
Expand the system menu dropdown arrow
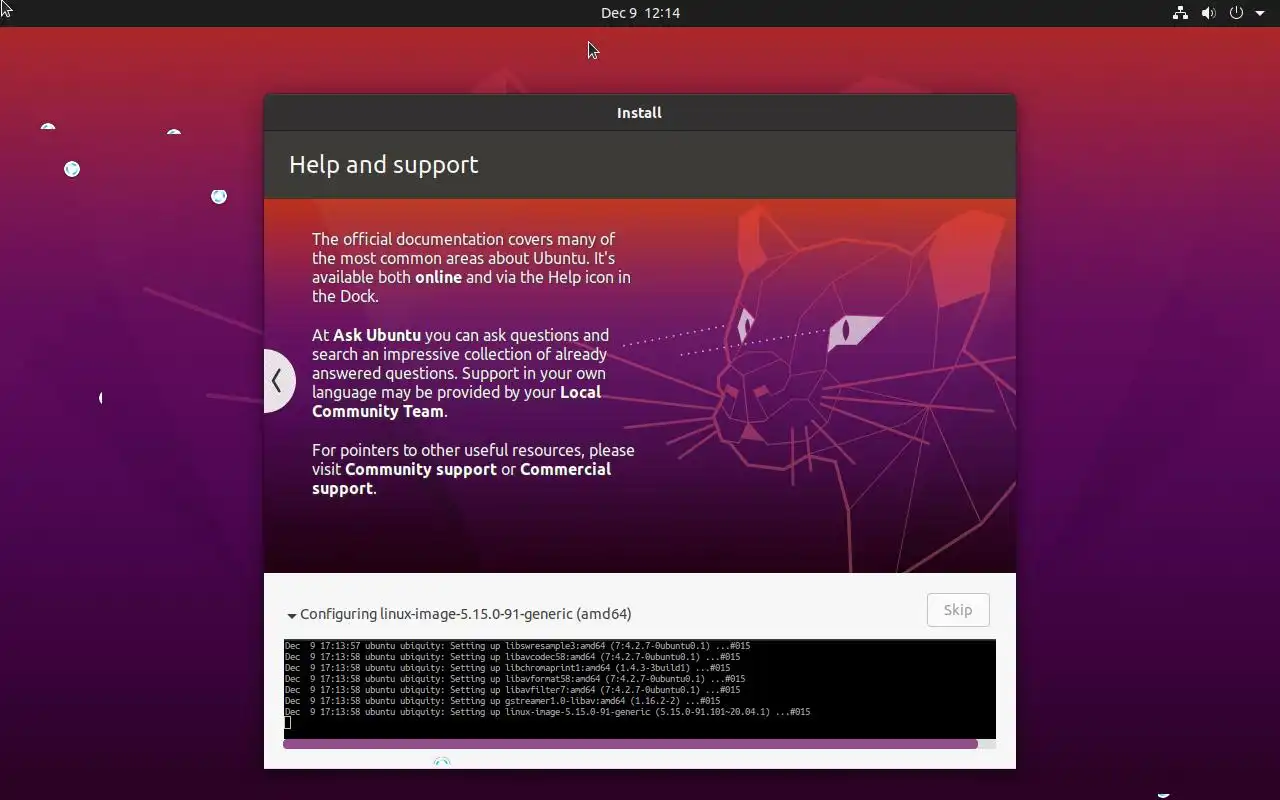click(1260, 14)
